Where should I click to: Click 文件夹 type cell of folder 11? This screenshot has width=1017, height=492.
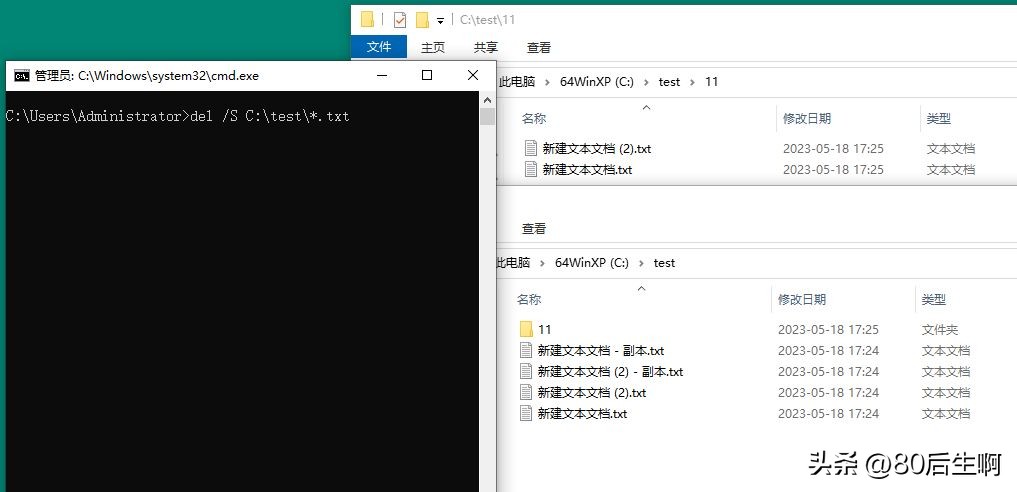coord(940,329)
